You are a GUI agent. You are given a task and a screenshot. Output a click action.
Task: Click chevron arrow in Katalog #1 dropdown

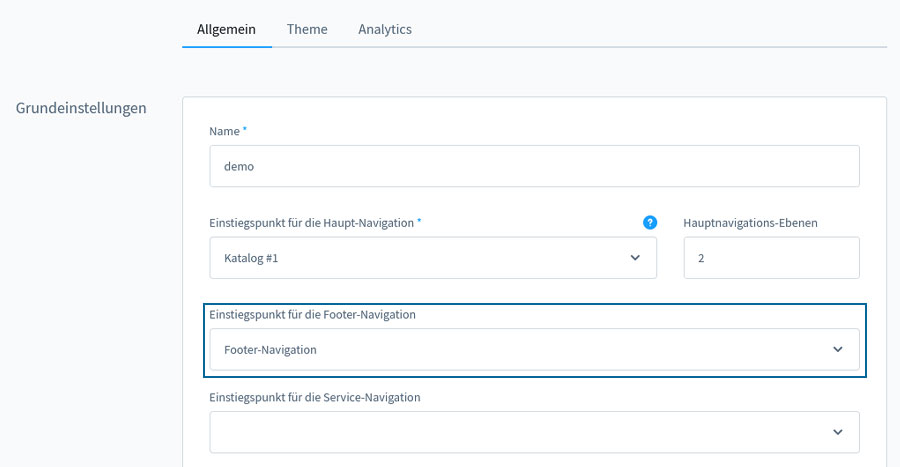(635, 258)
